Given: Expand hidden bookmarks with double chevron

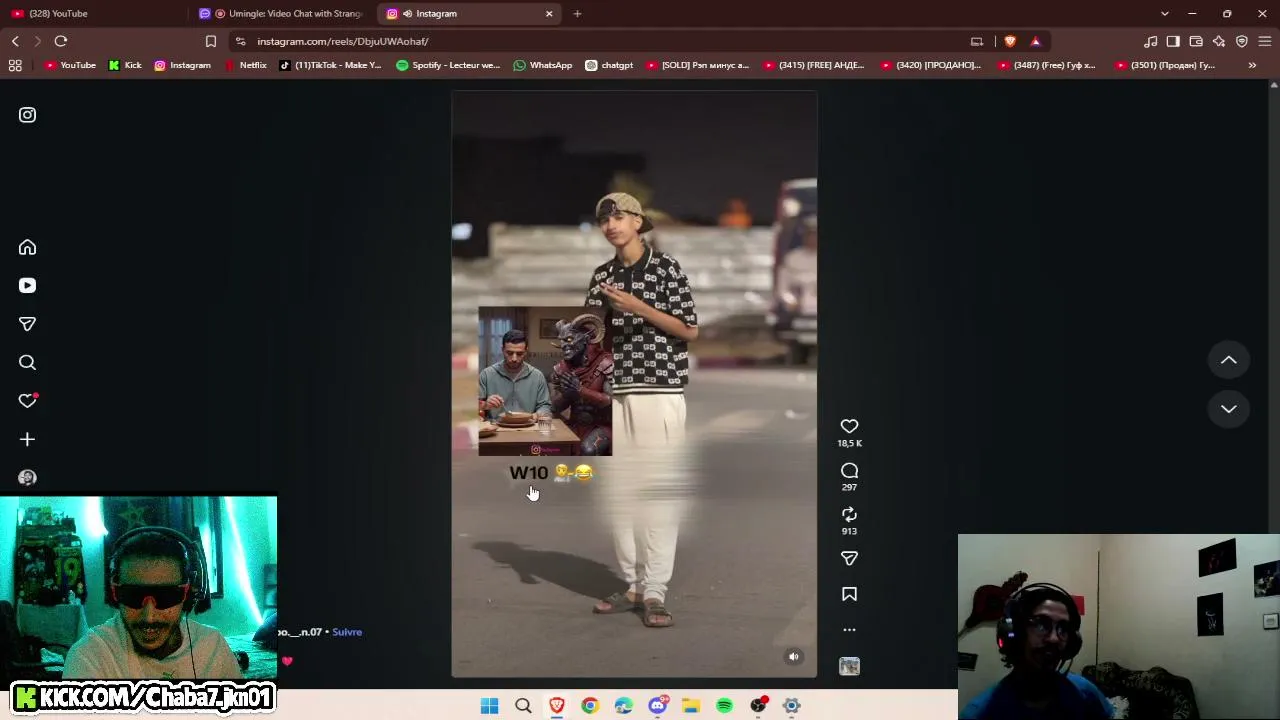Looking at the screenshot, I should tap(1252, 65).
